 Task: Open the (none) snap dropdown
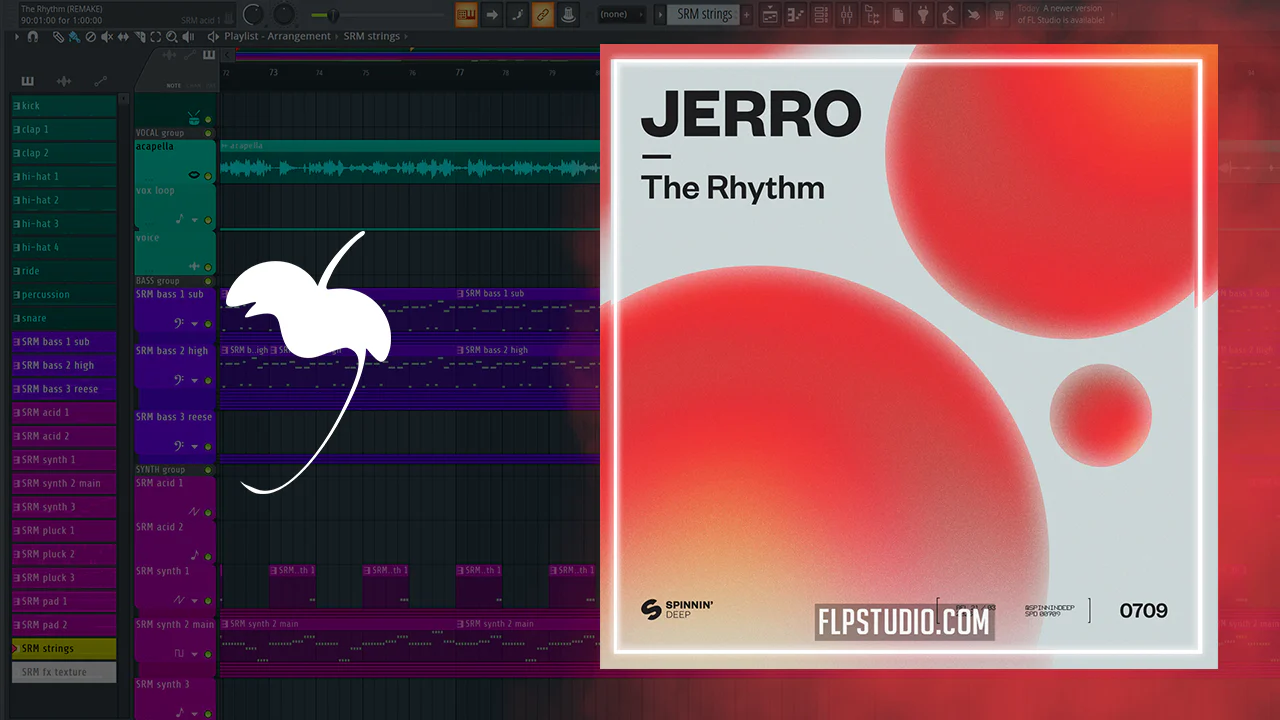coord(620,15)
